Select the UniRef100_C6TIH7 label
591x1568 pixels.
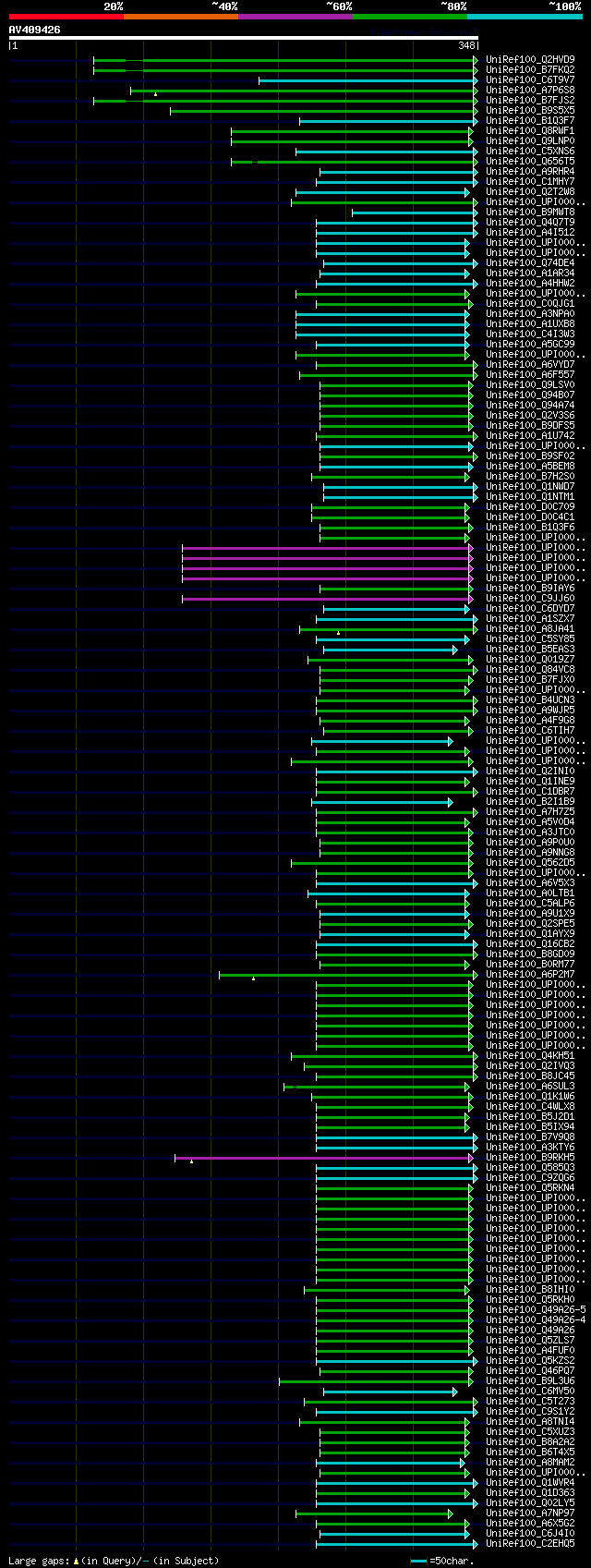(530, 731)
